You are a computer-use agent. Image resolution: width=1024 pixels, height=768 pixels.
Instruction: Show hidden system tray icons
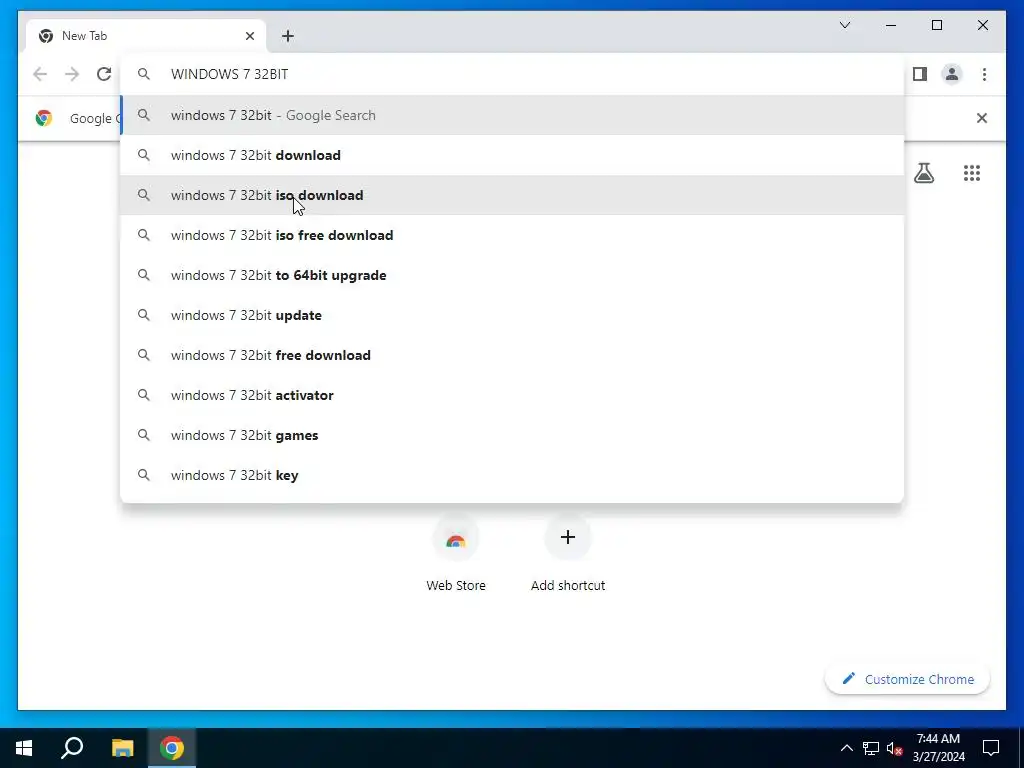click(846, 748)
